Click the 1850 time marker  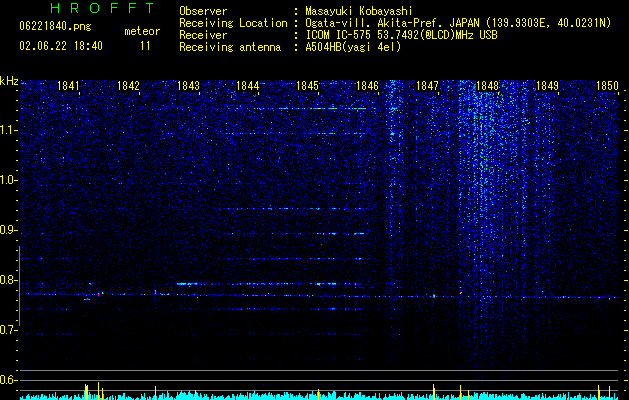point(607,86)
